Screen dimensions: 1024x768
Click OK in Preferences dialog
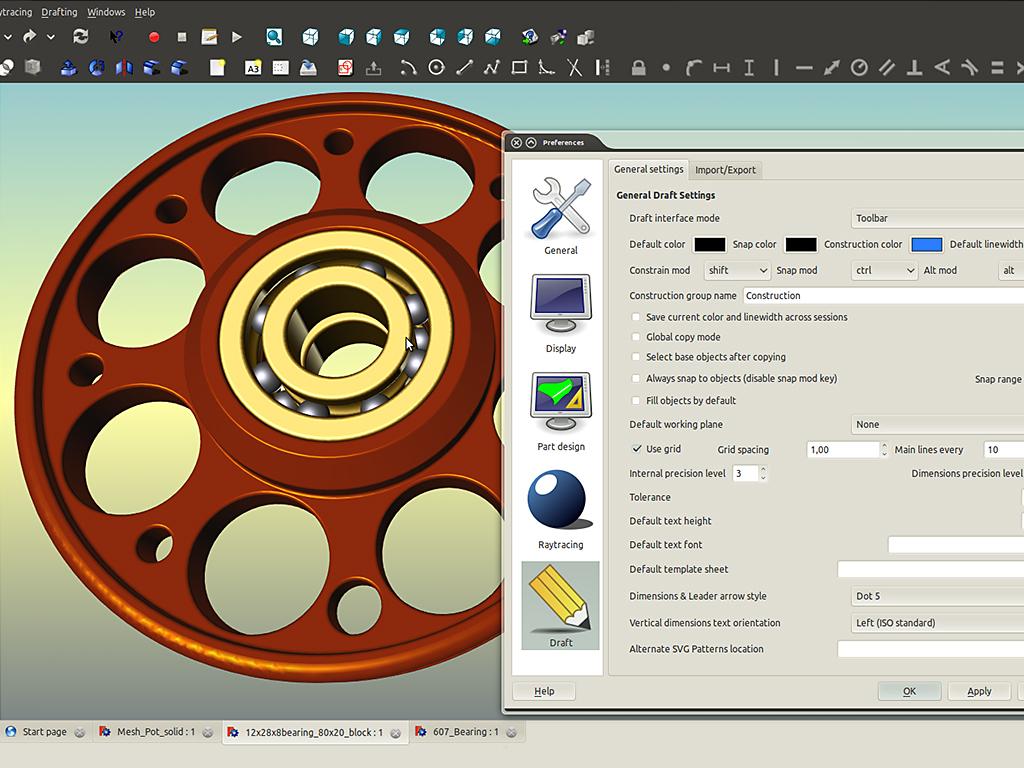click(909, 691)
